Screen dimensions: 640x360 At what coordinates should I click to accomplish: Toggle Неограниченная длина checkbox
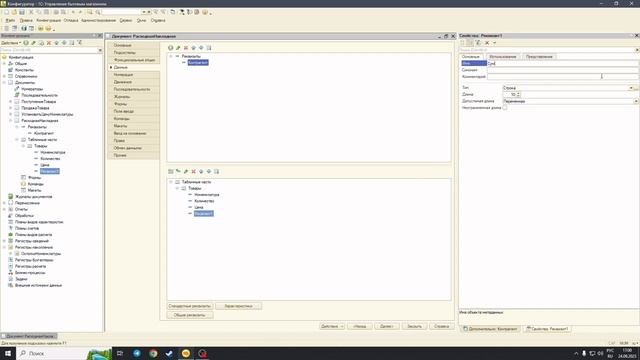click(505, 108)
